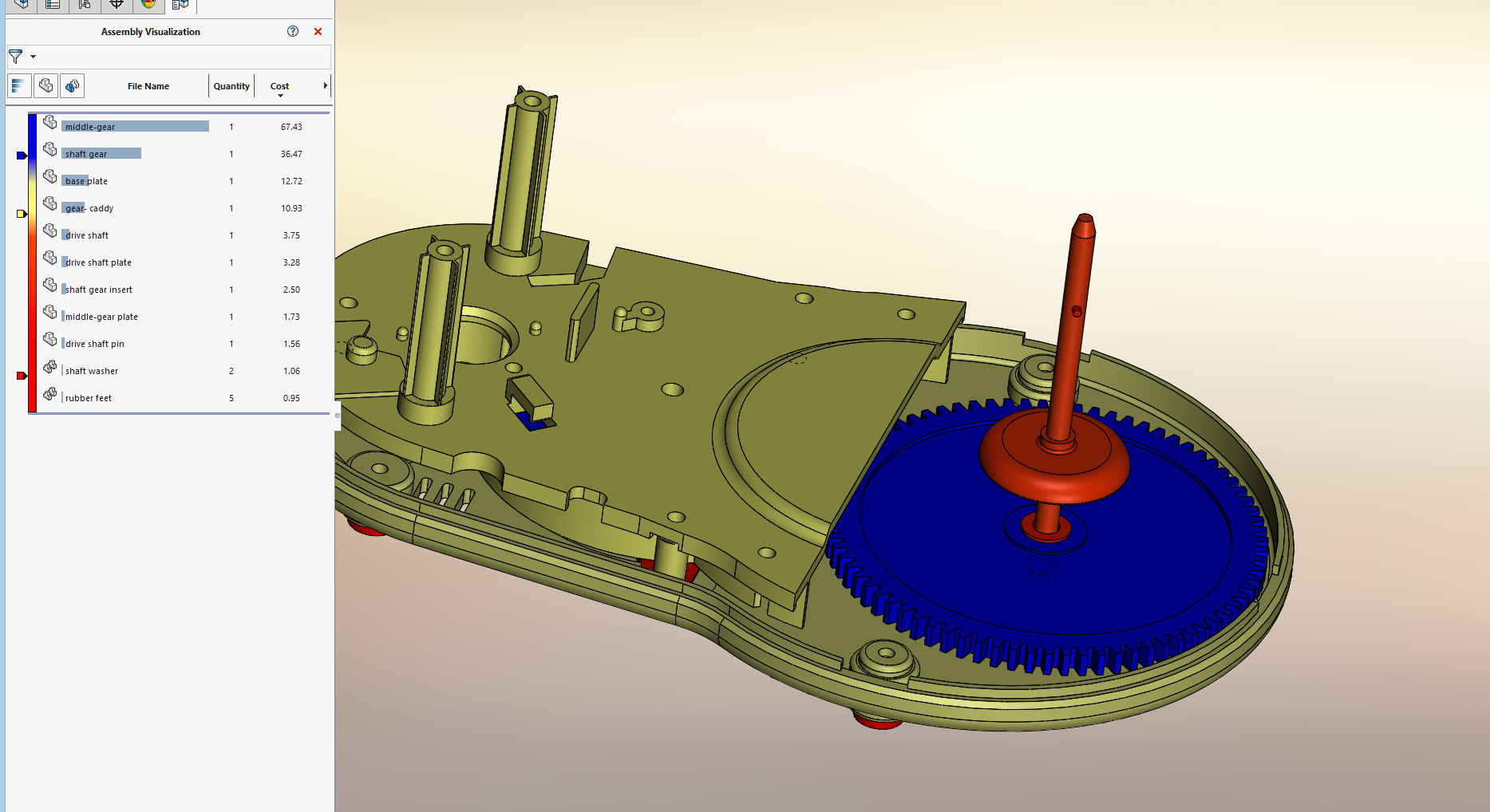Image resolution: width=1490 pixels, height=812 pixels.
Task: Open the Cost column sort dropdown arrow
Action: coord(280,96)
